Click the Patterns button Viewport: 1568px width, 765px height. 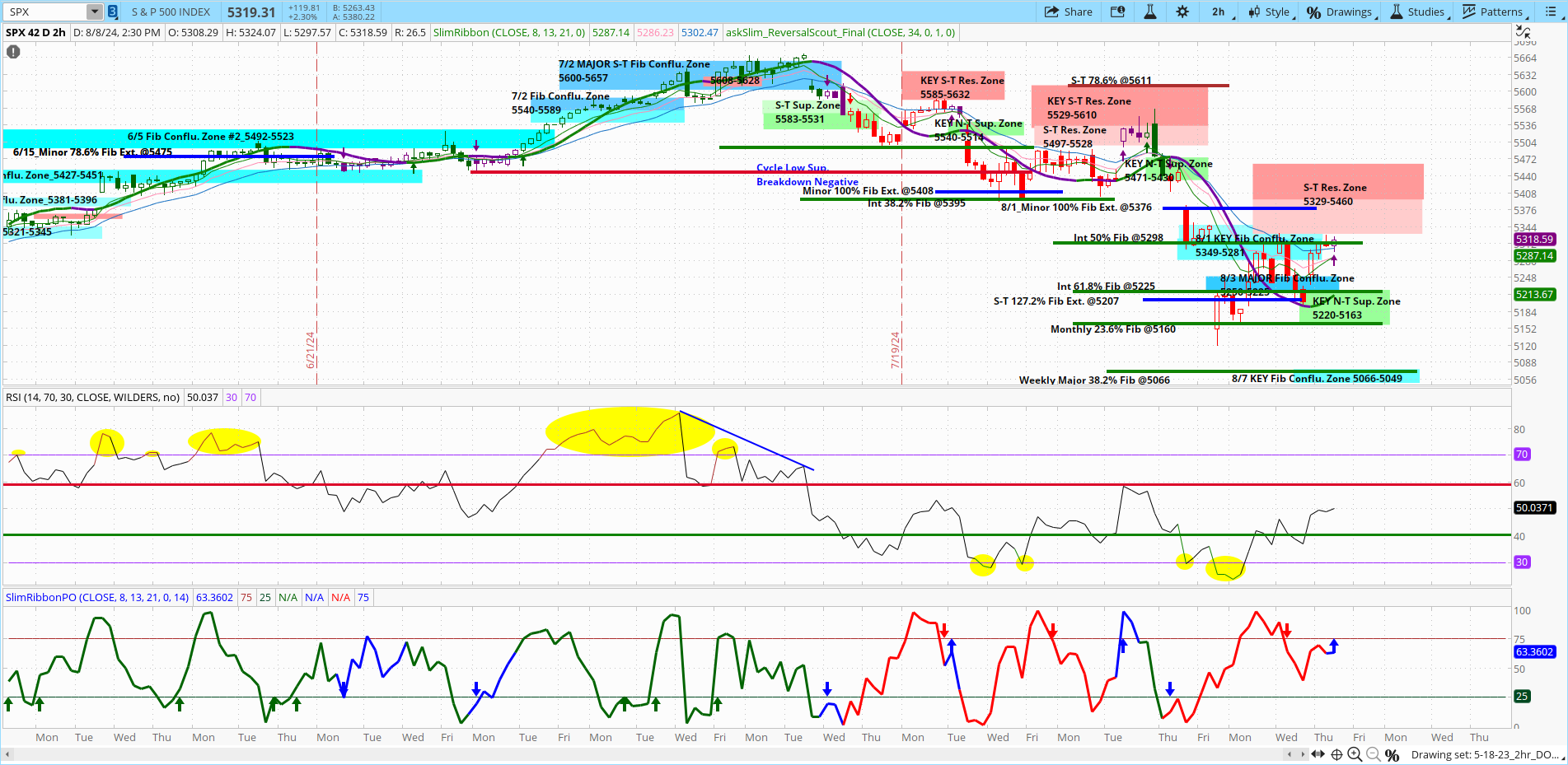[x=1493, y=12]
